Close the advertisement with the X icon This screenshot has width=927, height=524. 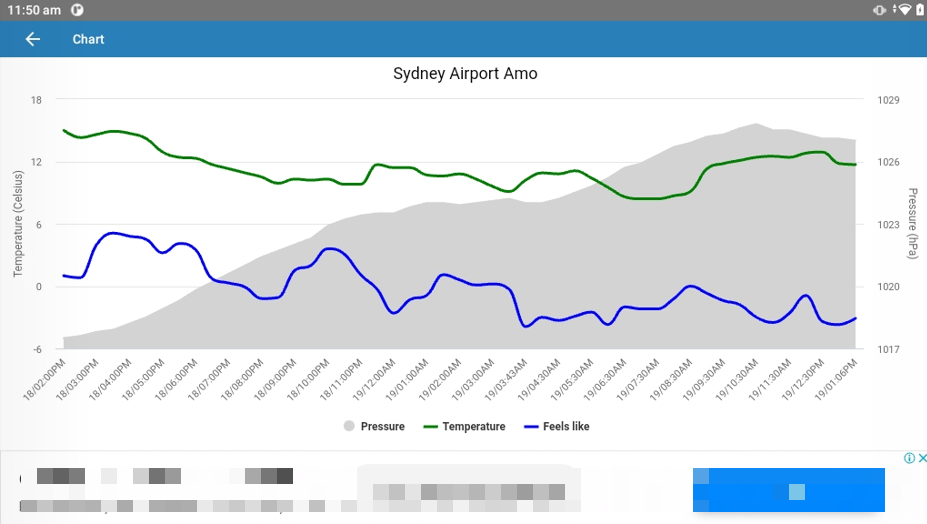tap(922, 459)
